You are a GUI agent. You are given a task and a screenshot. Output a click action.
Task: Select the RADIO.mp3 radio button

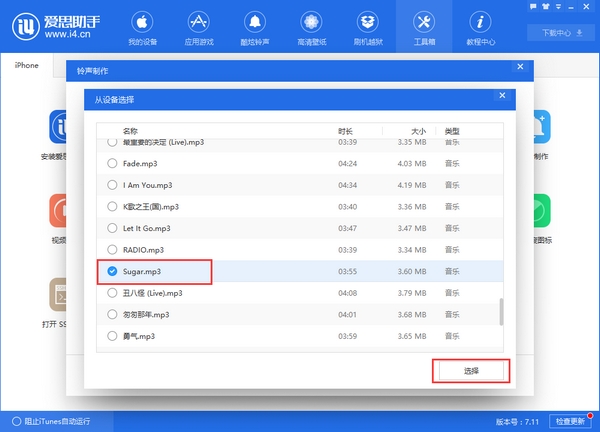(112, 250)
